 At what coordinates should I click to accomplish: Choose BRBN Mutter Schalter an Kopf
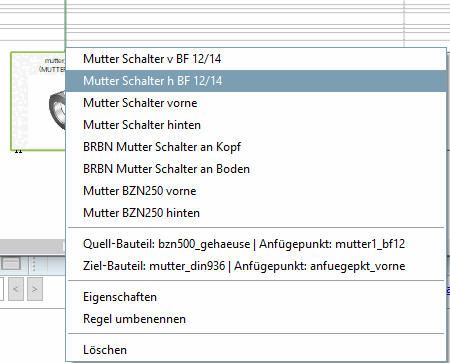tap(256, 147)
